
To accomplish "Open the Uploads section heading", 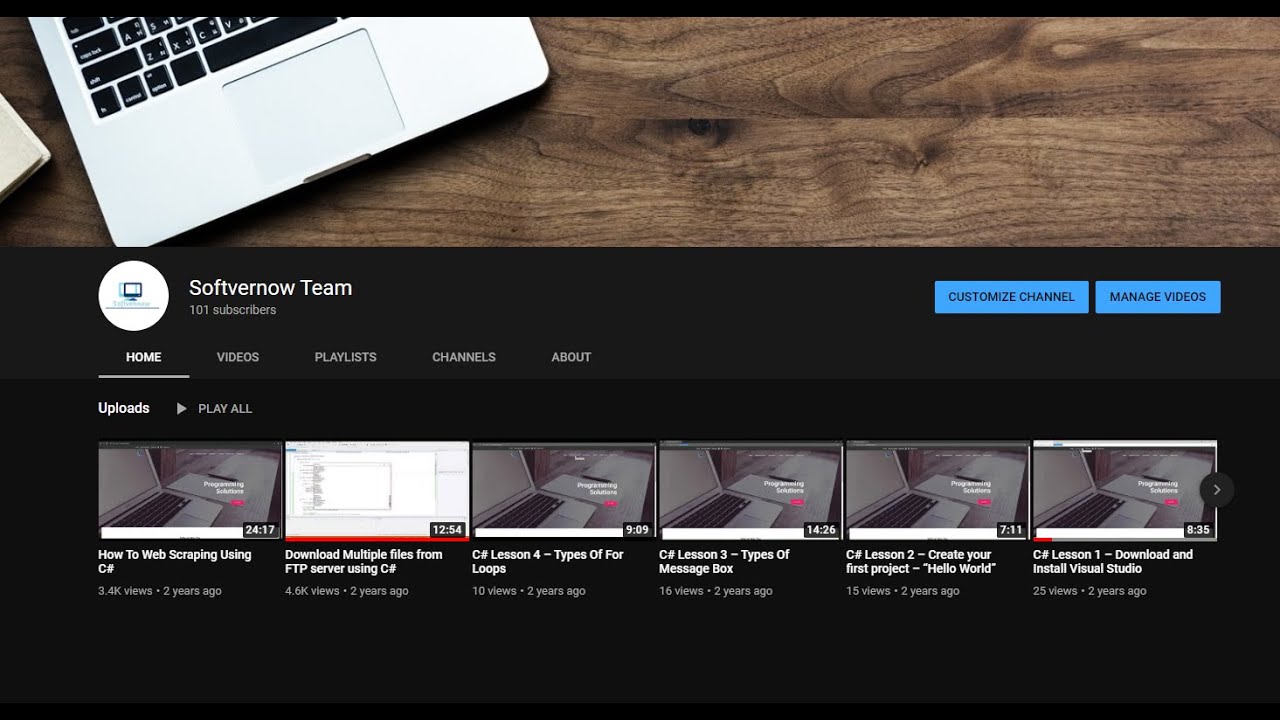I will click(124, 408).
